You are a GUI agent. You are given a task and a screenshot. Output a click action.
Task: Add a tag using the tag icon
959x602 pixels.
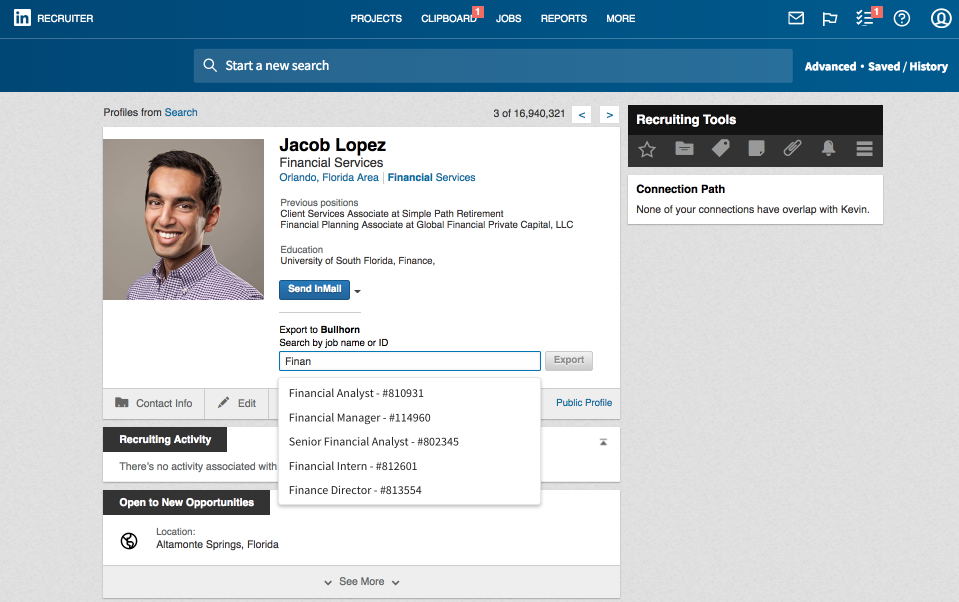720,148
